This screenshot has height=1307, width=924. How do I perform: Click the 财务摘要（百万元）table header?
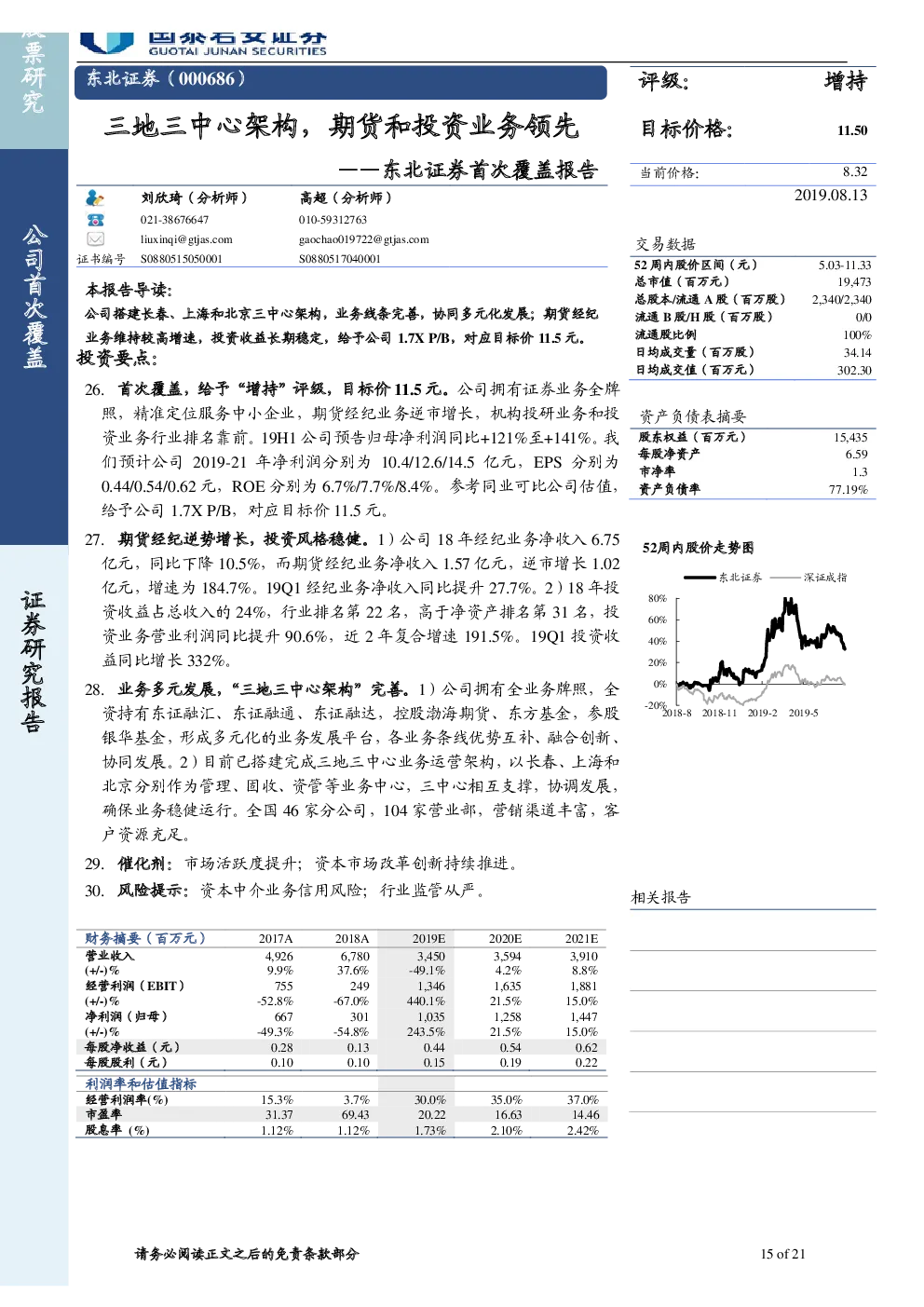145,938
